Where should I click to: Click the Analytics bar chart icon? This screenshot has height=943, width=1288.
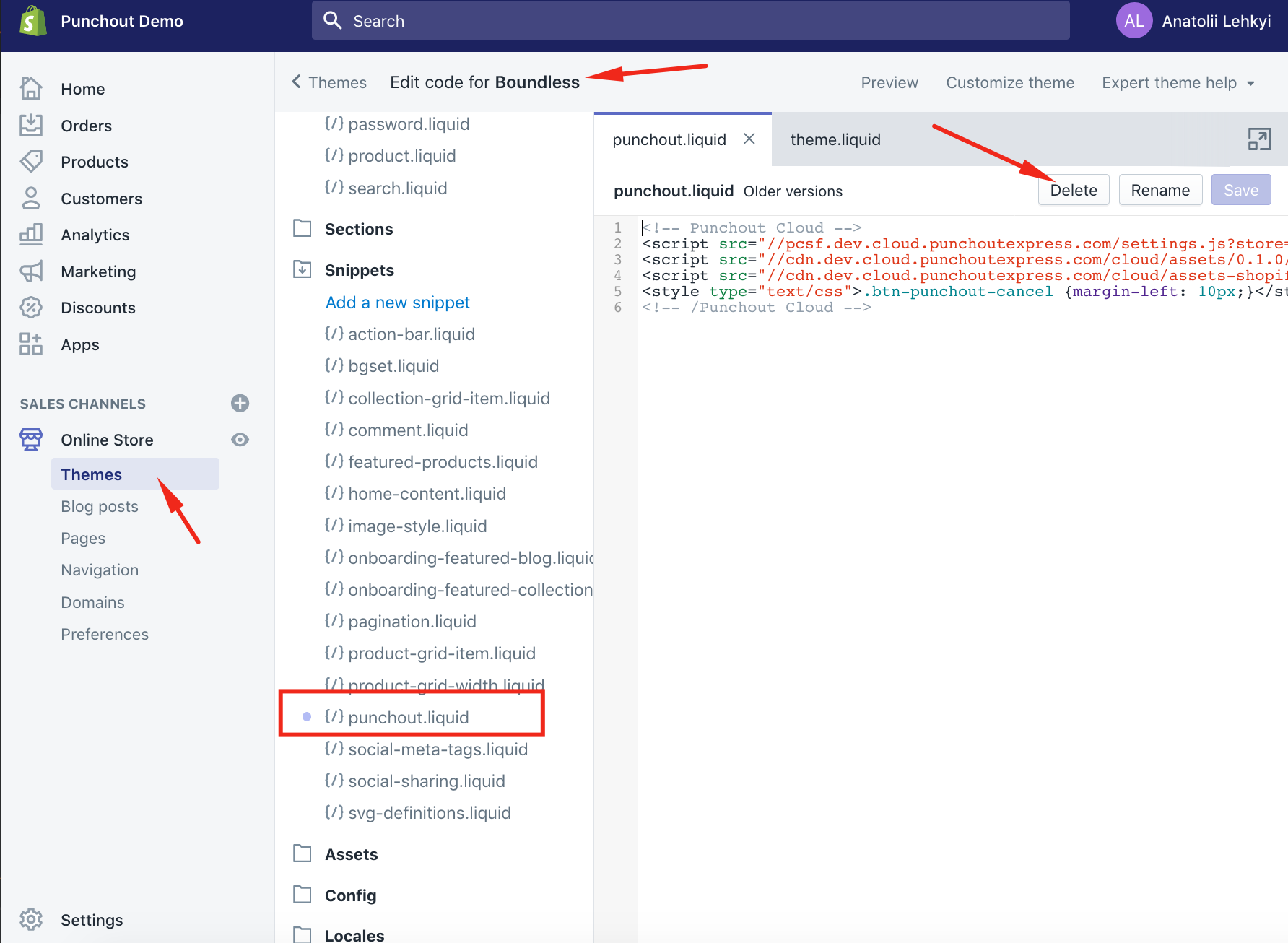tap(31, 234)
